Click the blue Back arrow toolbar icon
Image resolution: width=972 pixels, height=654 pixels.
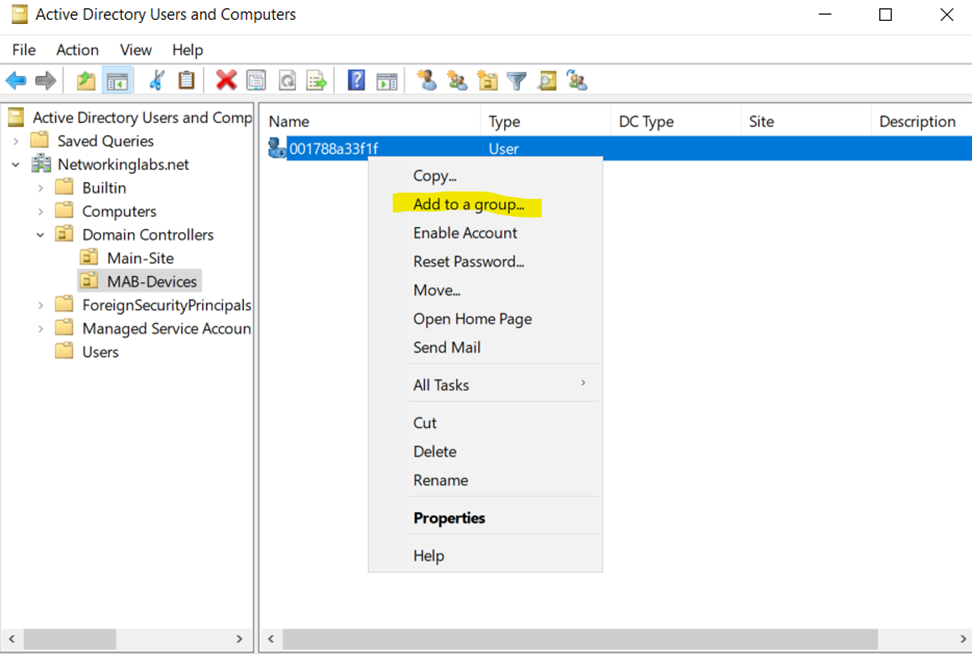point(15,81)
